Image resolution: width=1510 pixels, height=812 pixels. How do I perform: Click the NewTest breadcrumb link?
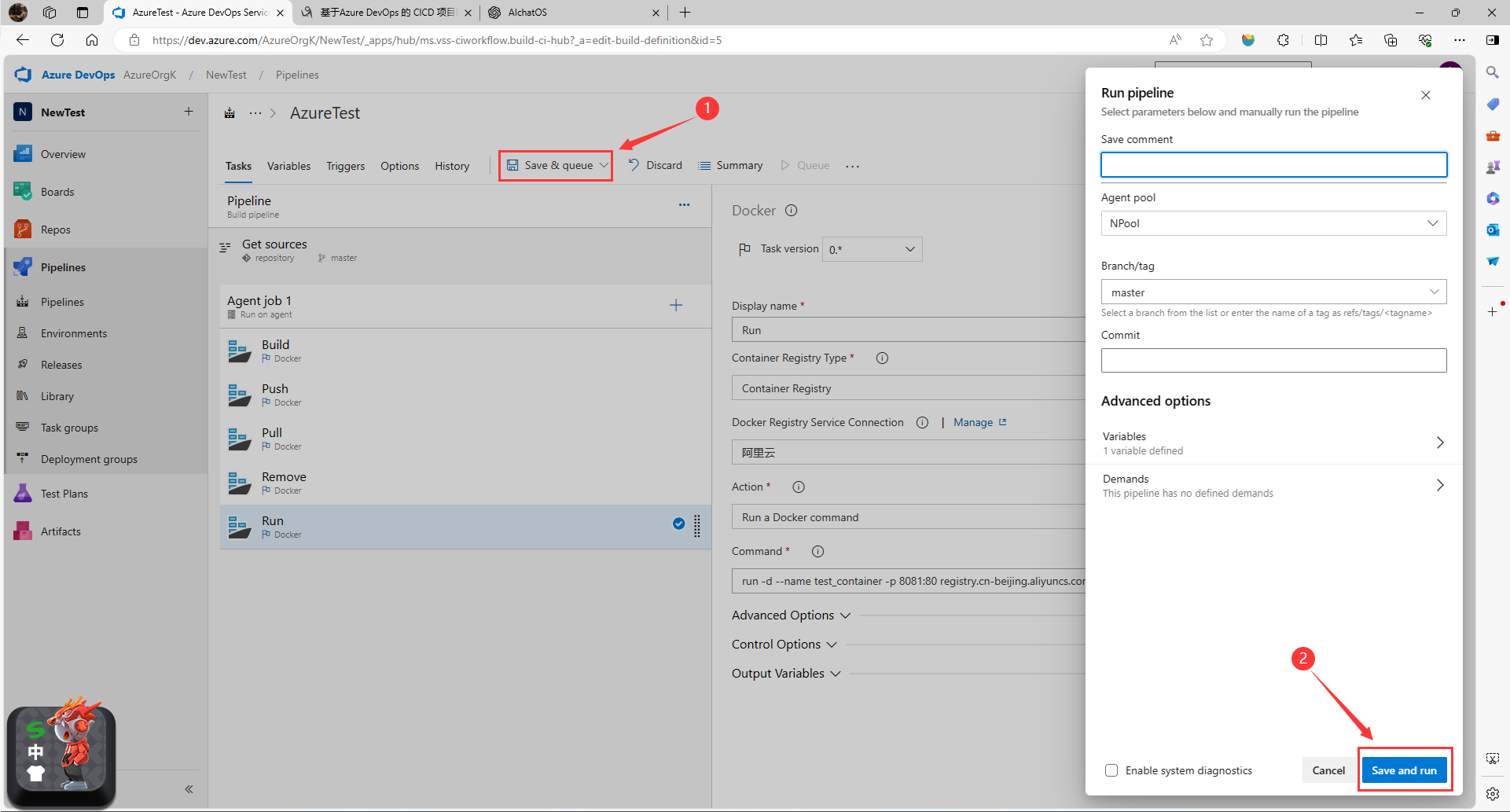coord(226,75)
